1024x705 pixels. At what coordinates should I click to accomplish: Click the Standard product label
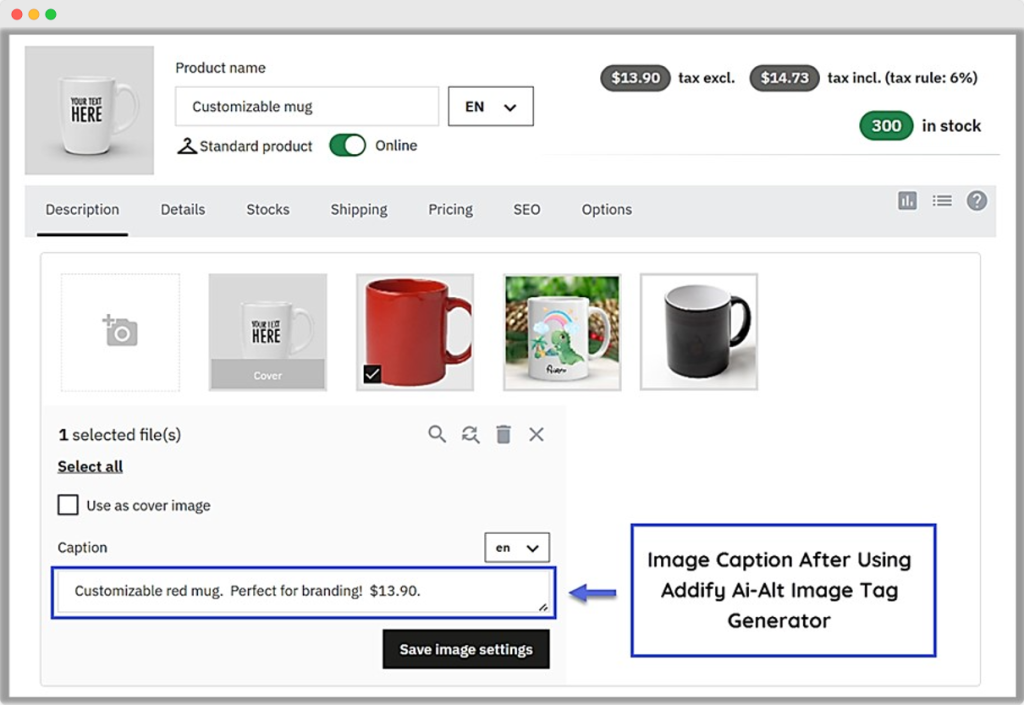point(256,146)
